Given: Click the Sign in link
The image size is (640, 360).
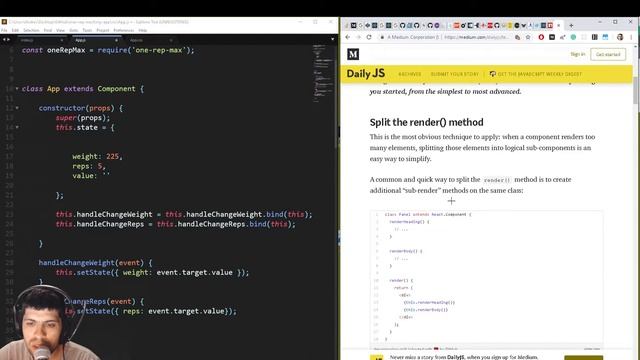Looking at the screenshot, I should [x=578, y=54].
